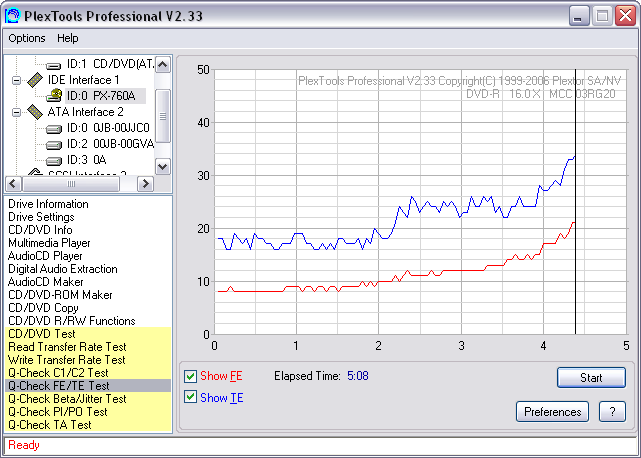Select ID:0 0JB-00JJC0 tree entry

[x=108, y=128]
